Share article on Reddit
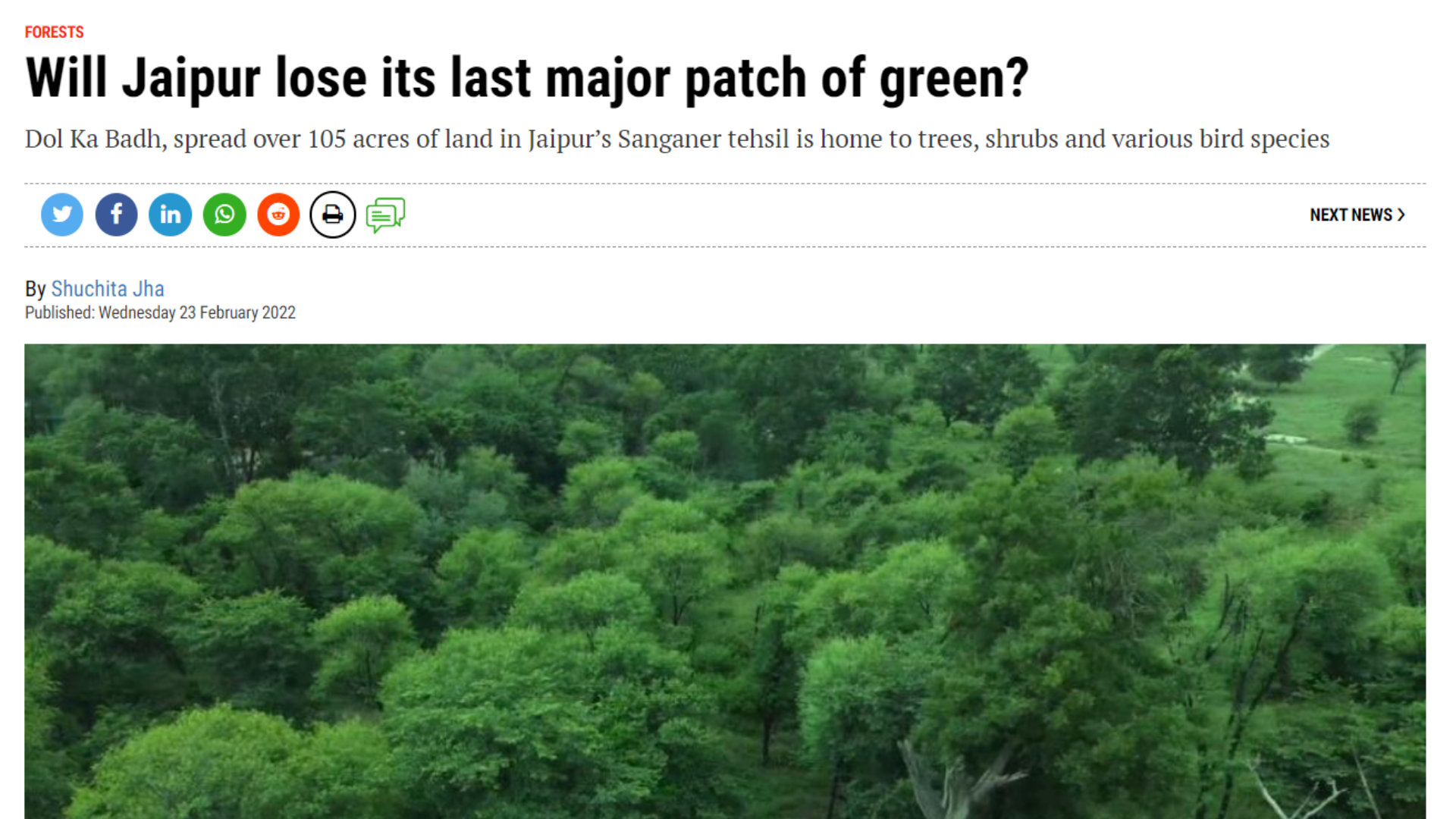 tap(278, 215)
